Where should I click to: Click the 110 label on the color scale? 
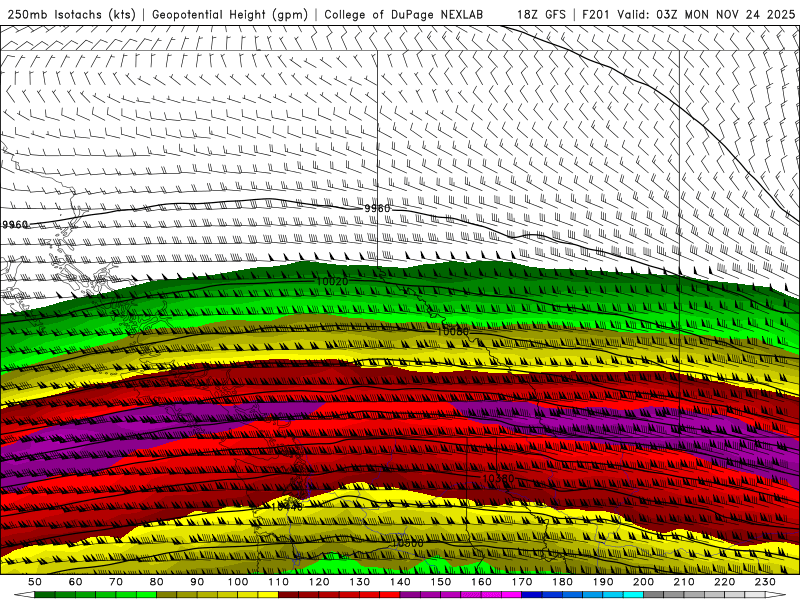[x=279, y=582]
